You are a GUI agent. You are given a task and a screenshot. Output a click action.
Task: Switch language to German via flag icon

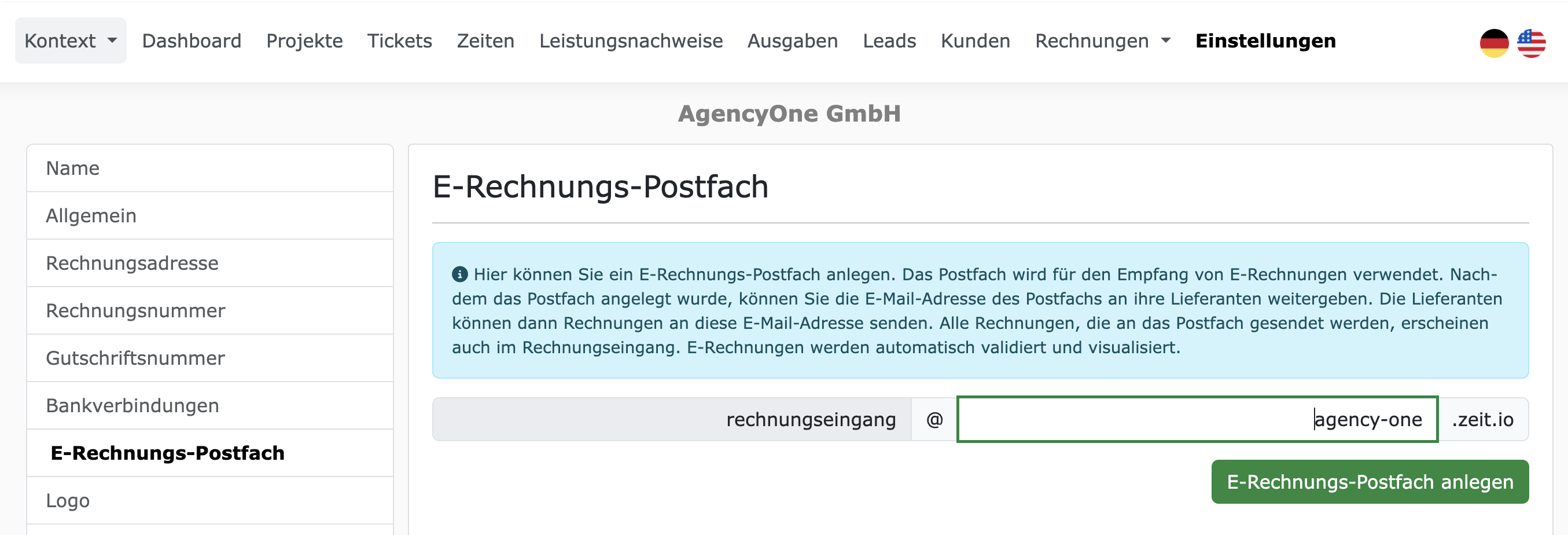[x=1494, y=43]
